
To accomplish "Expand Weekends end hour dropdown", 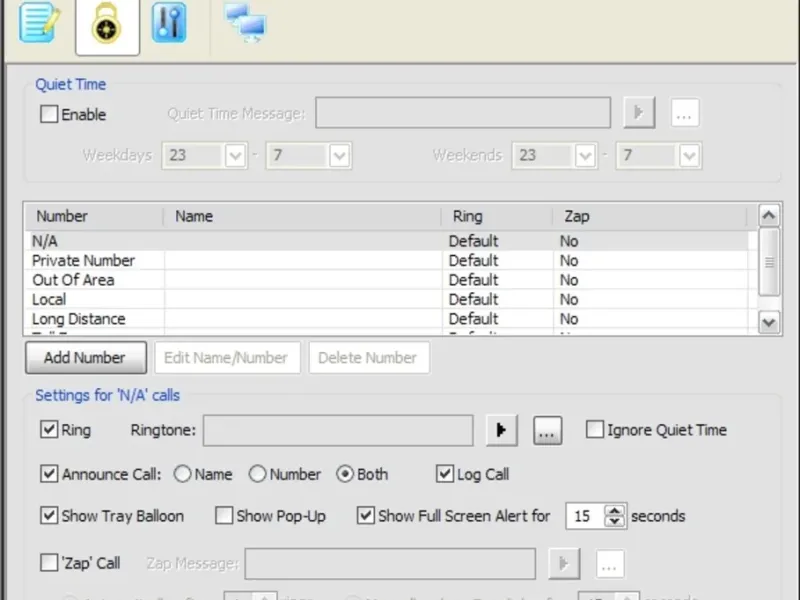I will tap(689, 155).
